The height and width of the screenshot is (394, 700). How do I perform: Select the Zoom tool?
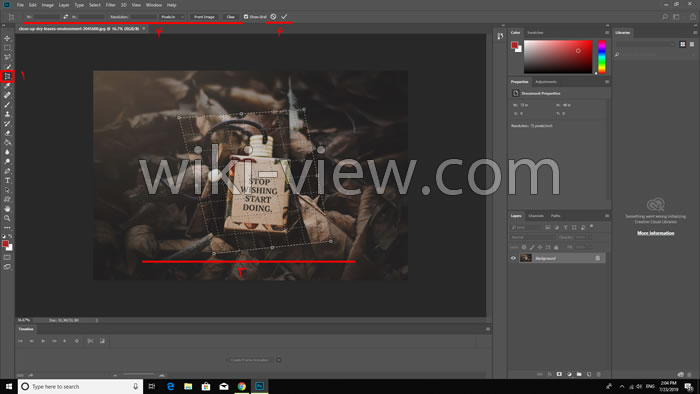[7, 218]
